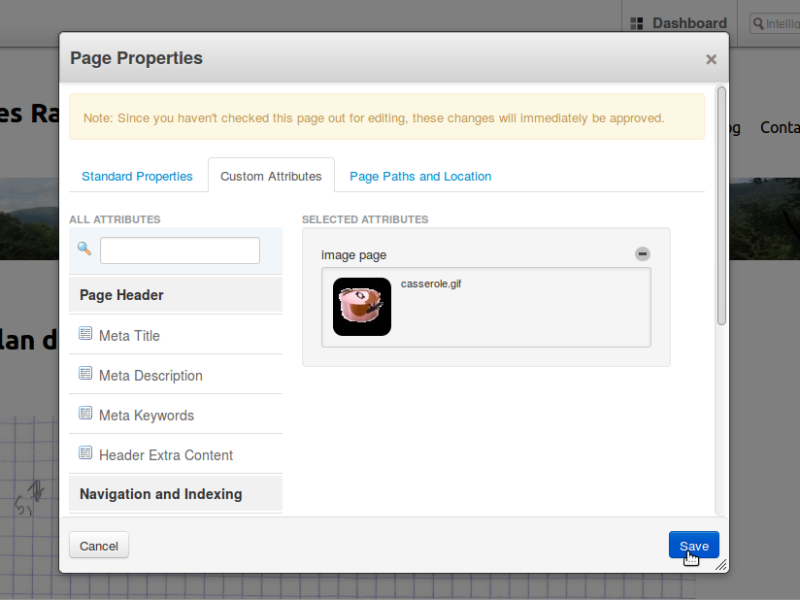Click the Meta Description attribute icon
This screenshot has width=800, height=600.
85,373
